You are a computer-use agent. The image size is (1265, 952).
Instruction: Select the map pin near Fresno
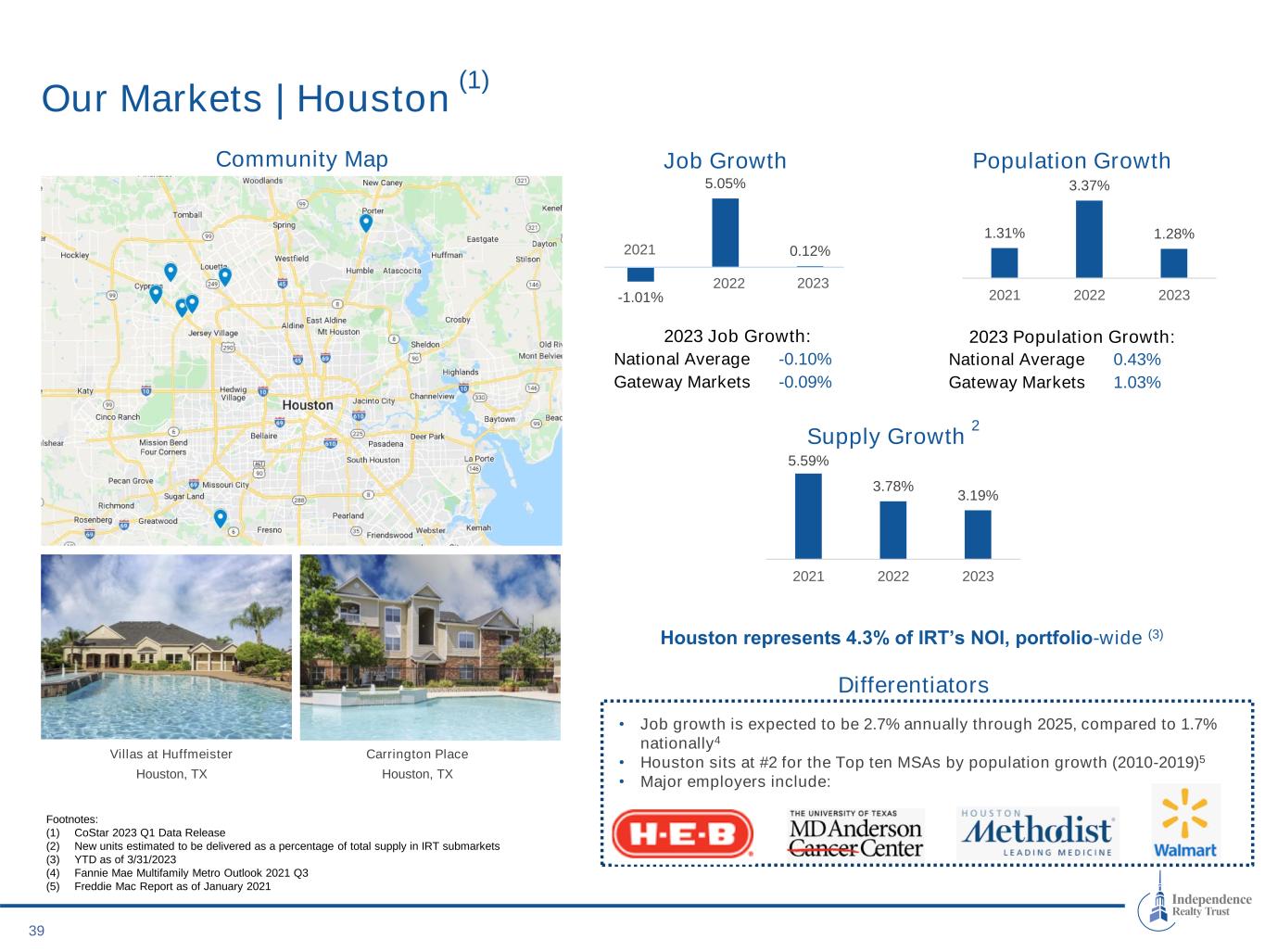[220, 518]
